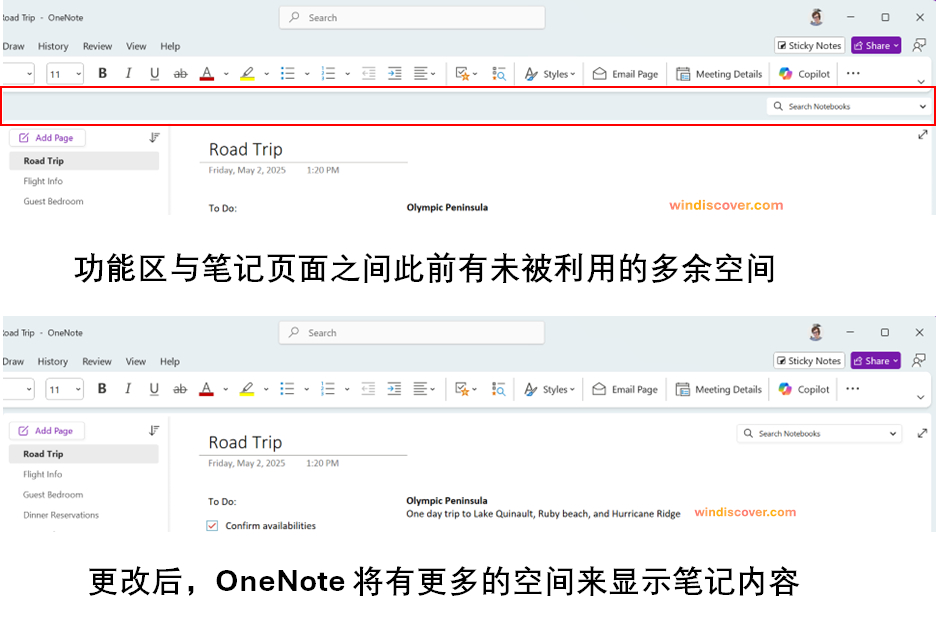Open font size dropdown in top window

tap(79, 74)
